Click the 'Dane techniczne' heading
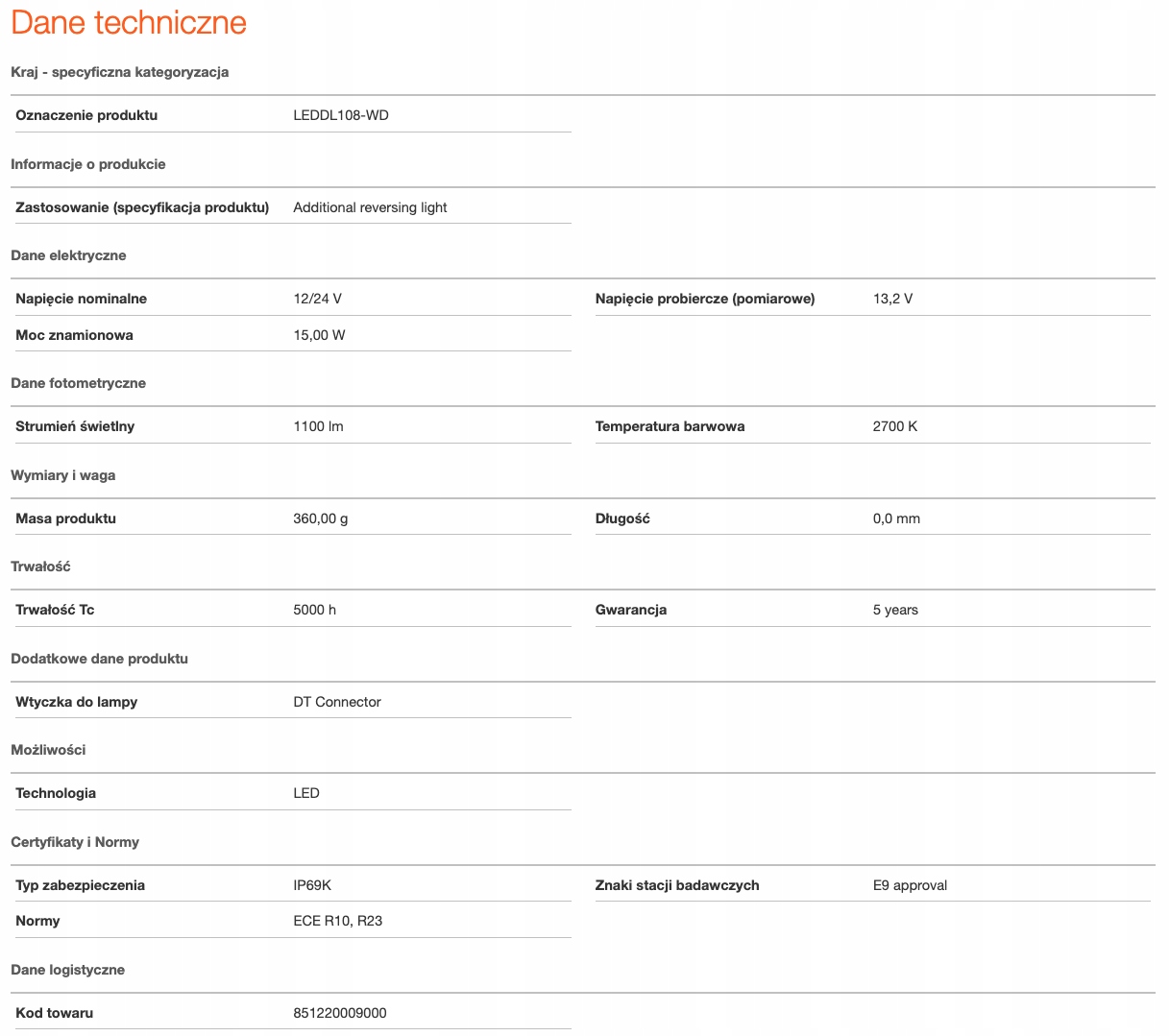 129,23
